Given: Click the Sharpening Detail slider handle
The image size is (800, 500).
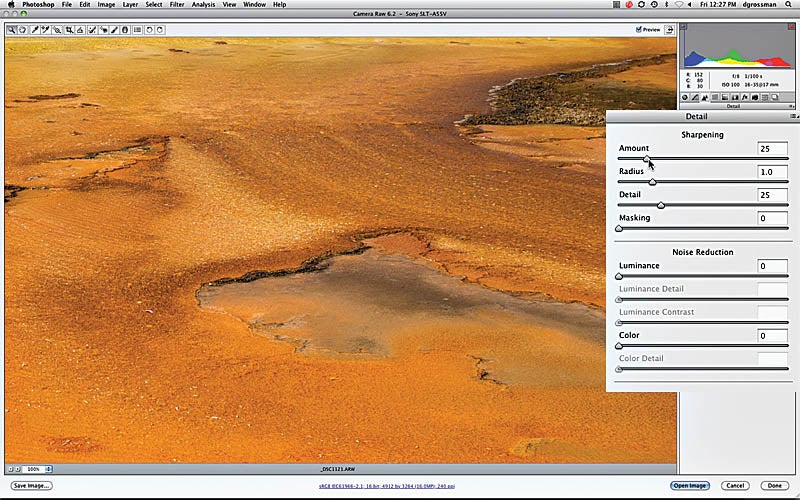Looking at the screenshot, I should [661, 205].
